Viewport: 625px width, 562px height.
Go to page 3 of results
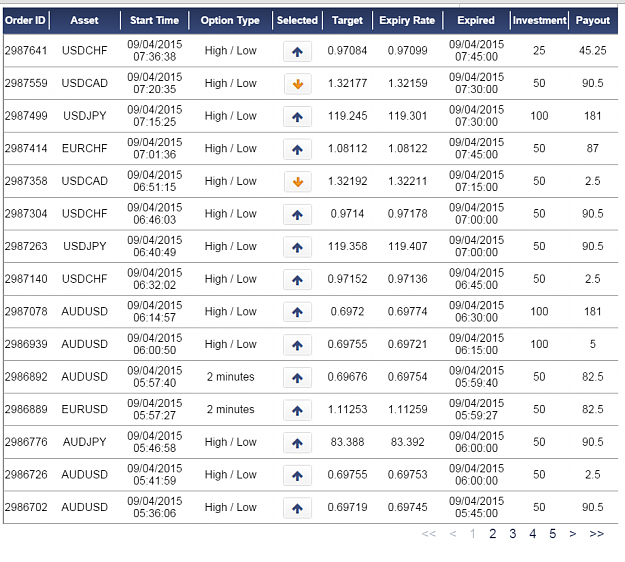point(513,533)
